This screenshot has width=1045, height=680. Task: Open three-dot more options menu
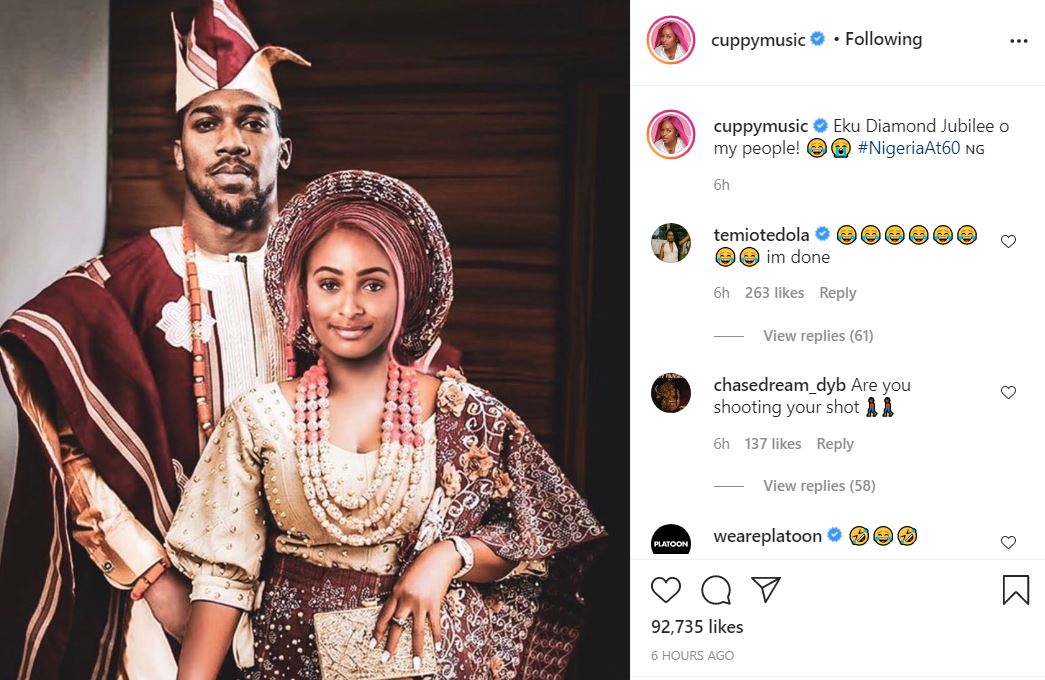pos(1018,41)
